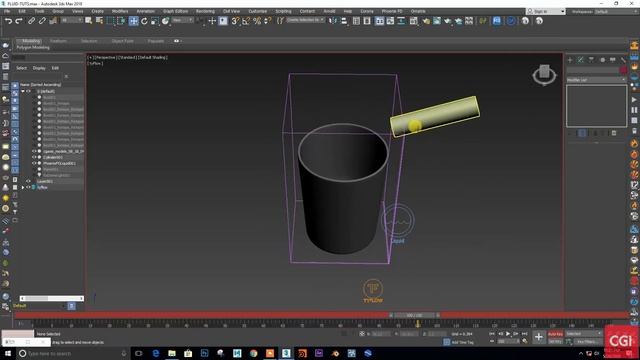Open File Explorer from the taskbar
Viewport: 640px width, 360px height.
pos(172,353)
